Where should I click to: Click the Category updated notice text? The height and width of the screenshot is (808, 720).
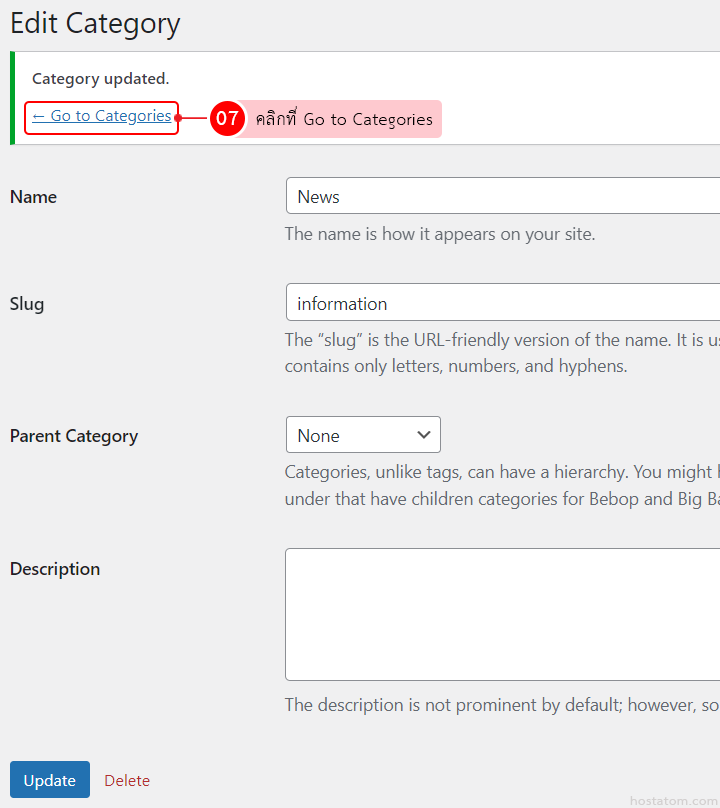(x=100, y=79)
